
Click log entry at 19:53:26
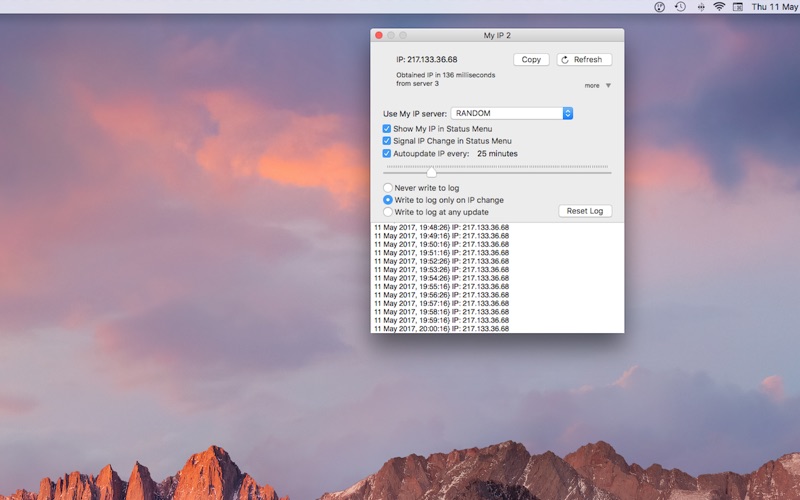(x=441, y=269)
